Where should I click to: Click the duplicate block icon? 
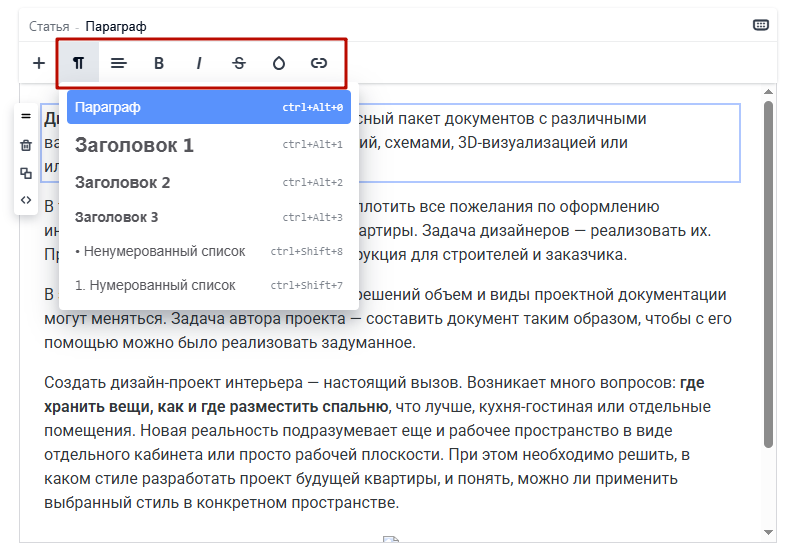tap(26, 172)
